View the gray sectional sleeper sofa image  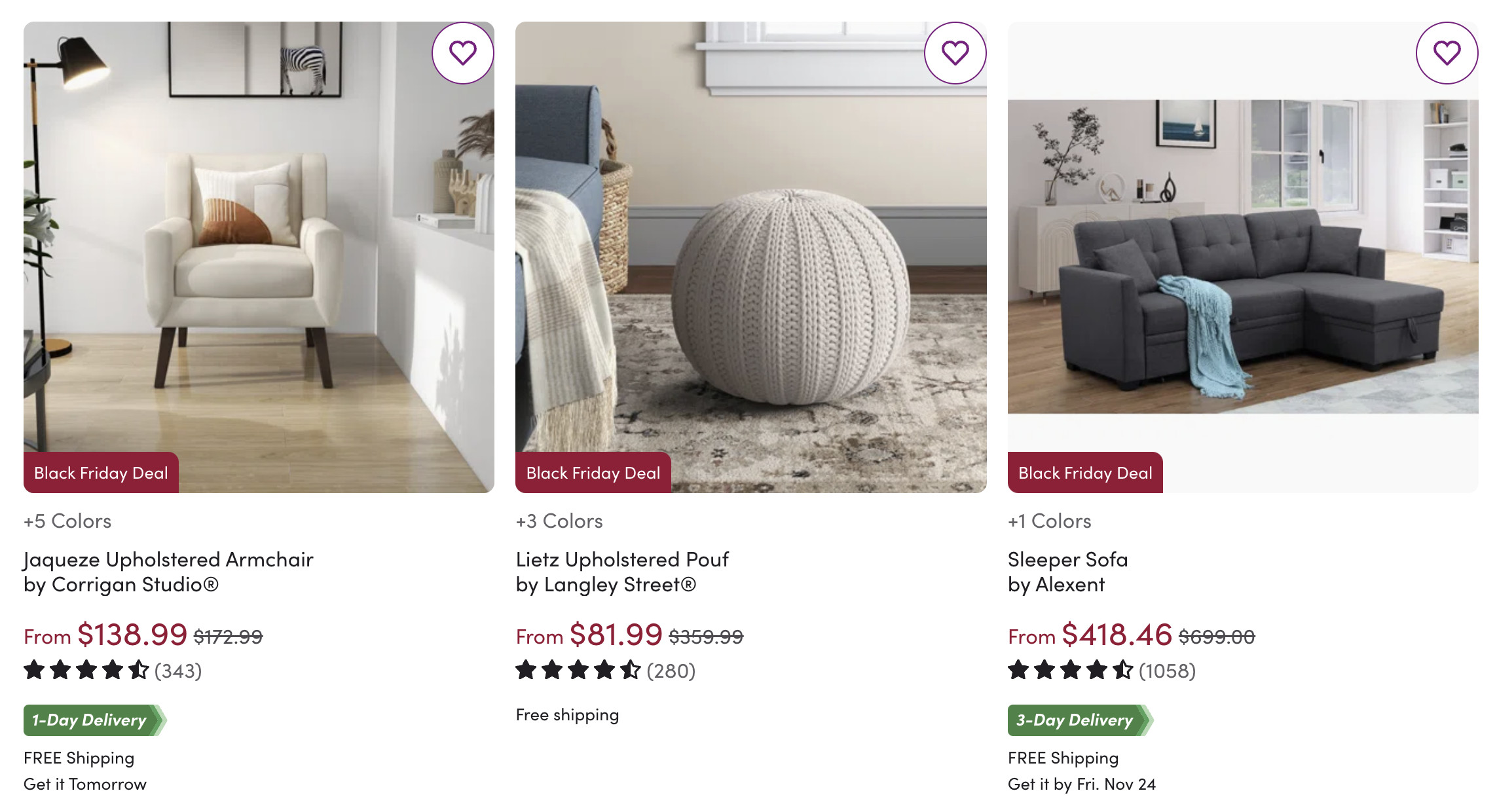coord(1242,257)
